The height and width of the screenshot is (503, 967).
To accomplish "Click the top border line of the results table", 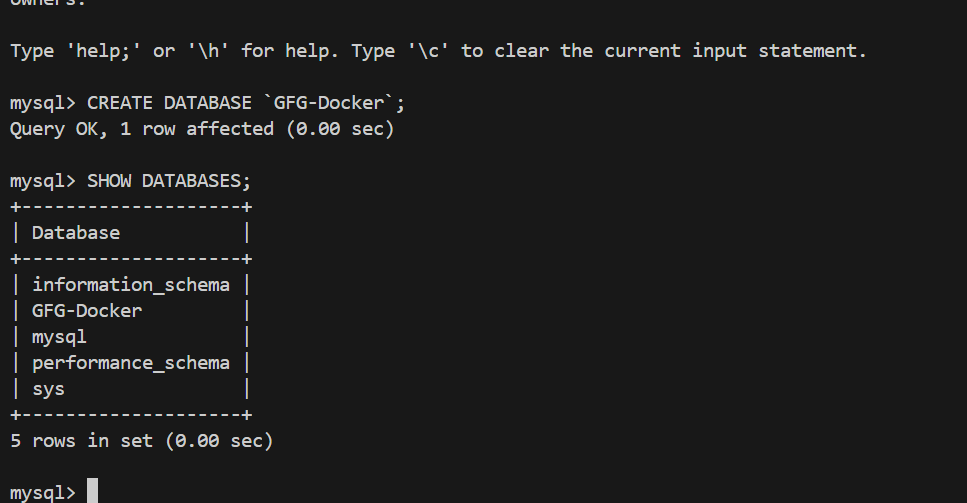I will coord(130,207).
